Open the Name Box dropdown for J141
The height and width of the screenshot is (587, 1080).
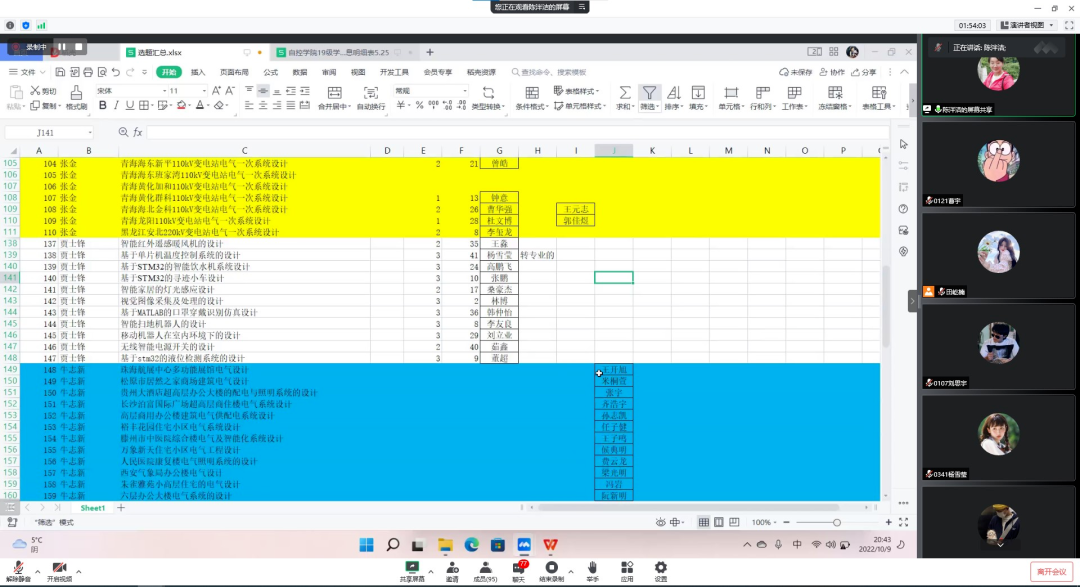[x=90, y=132]
